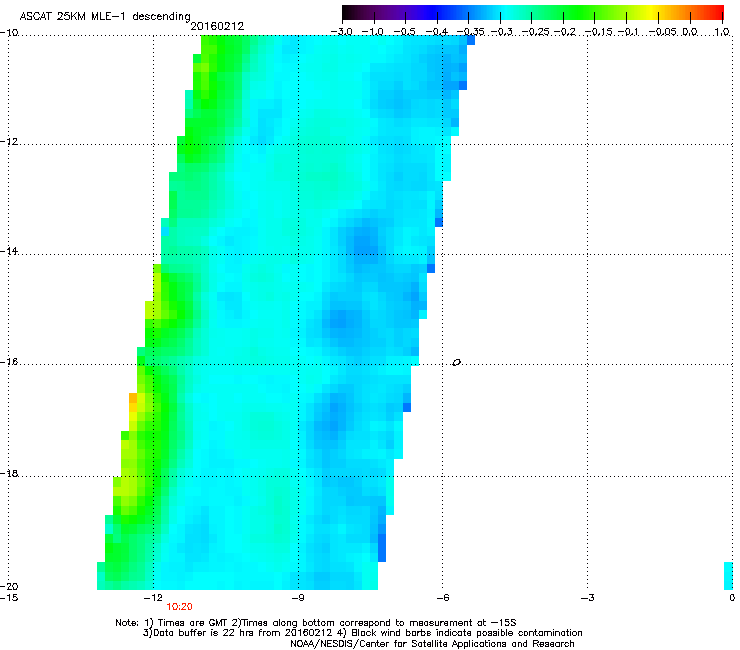Click the latitude axis label "-18"
Screen dimensions: 740x650
(x=9, y=473)
